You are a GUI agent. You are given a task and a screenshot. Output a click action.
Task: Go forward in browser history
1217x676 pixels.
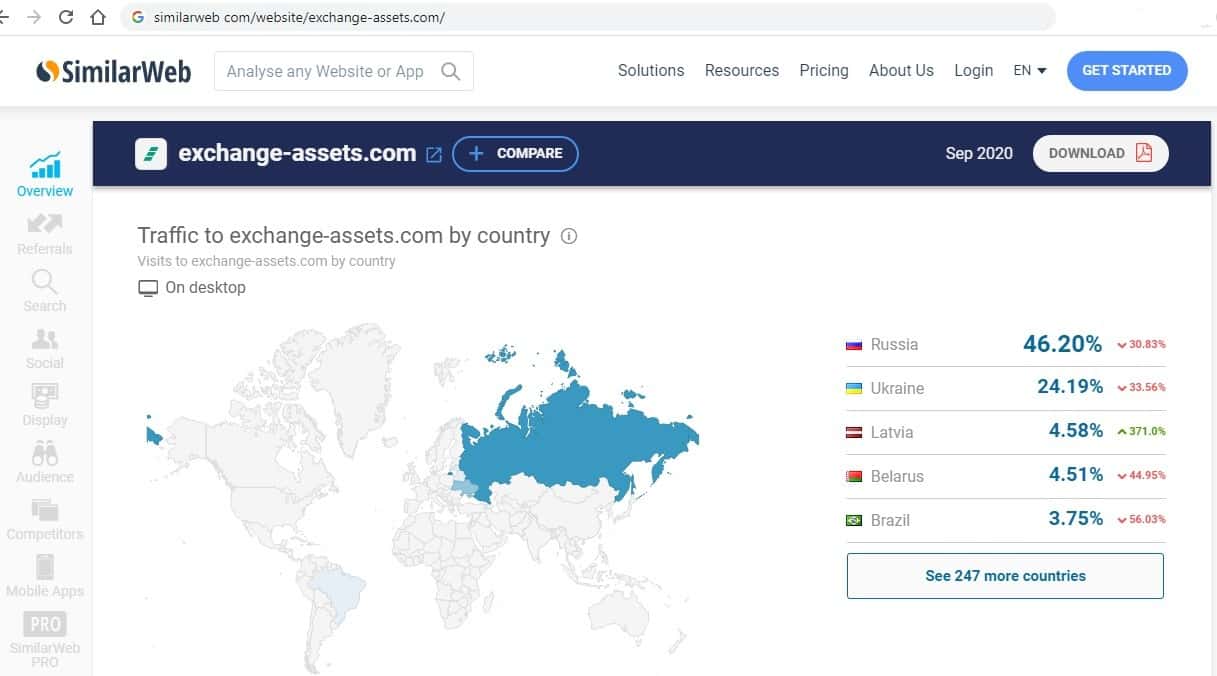[x=34, y=17]
